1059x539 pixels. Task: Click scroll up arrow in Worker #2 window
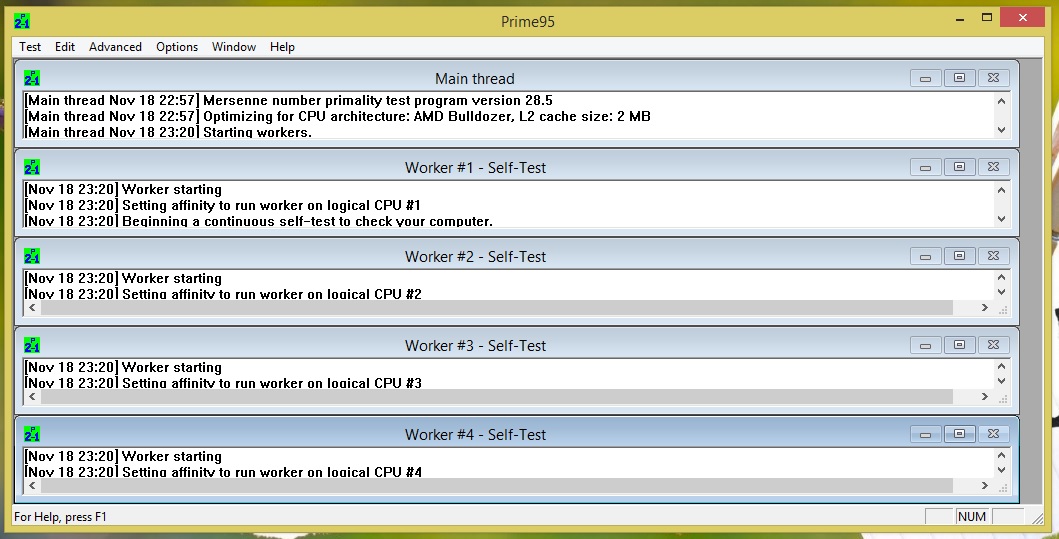tap(1002, 277)
